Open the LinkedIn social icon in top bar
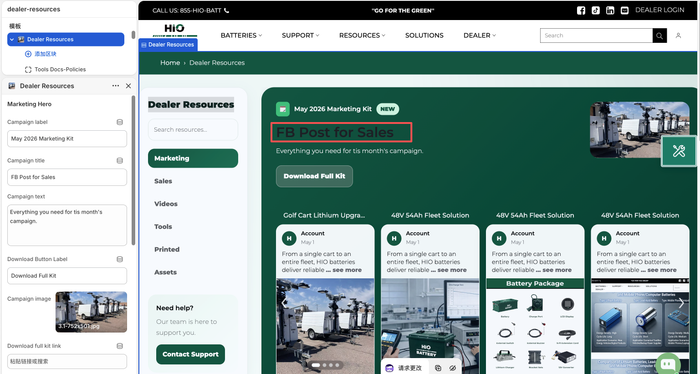Viewport: 700px width, 374px height. [610, 10]
